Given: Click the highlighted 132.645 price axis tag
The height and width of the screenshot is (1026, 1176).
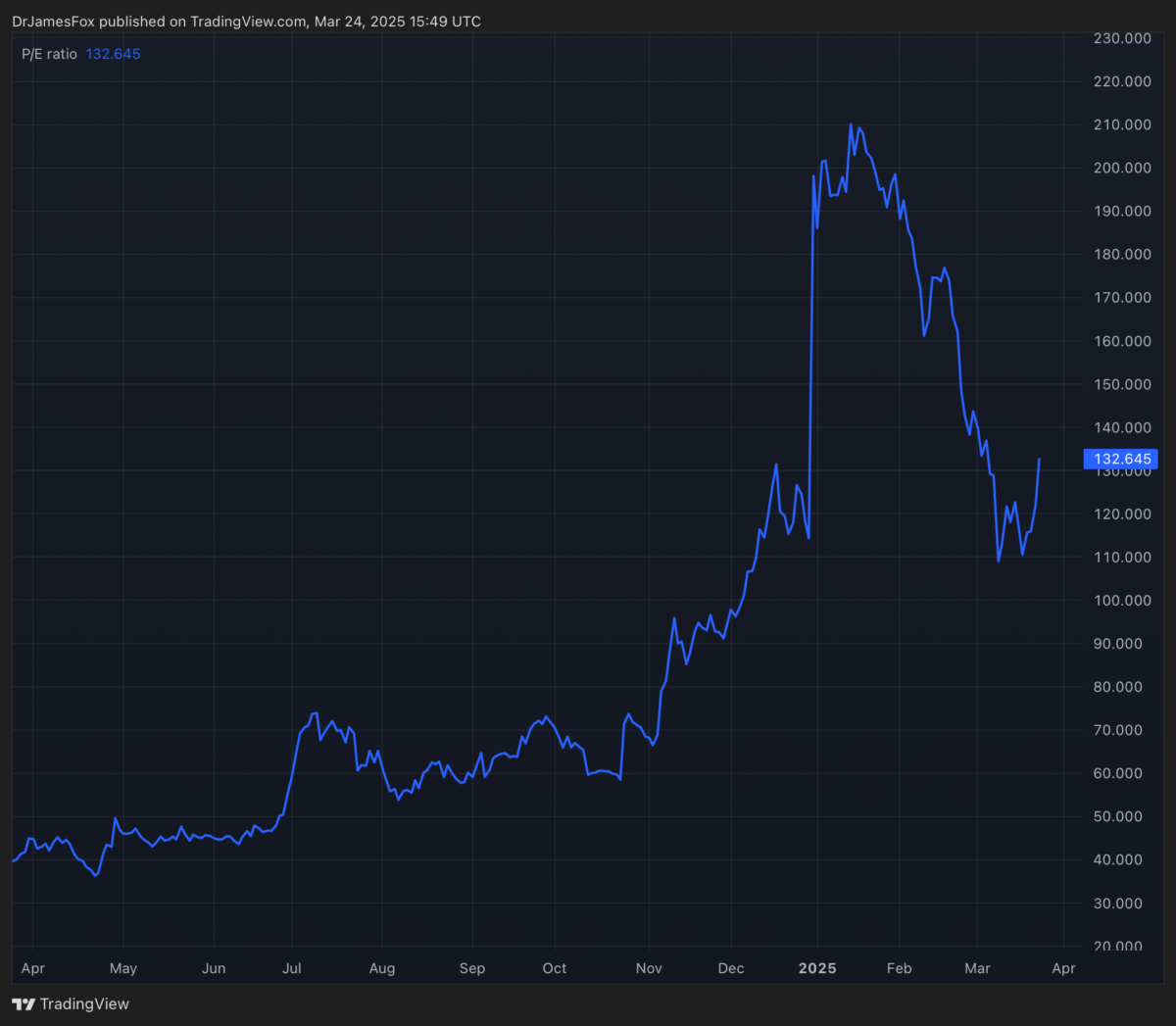Looking at the screenshot, I should (1121, 460).
